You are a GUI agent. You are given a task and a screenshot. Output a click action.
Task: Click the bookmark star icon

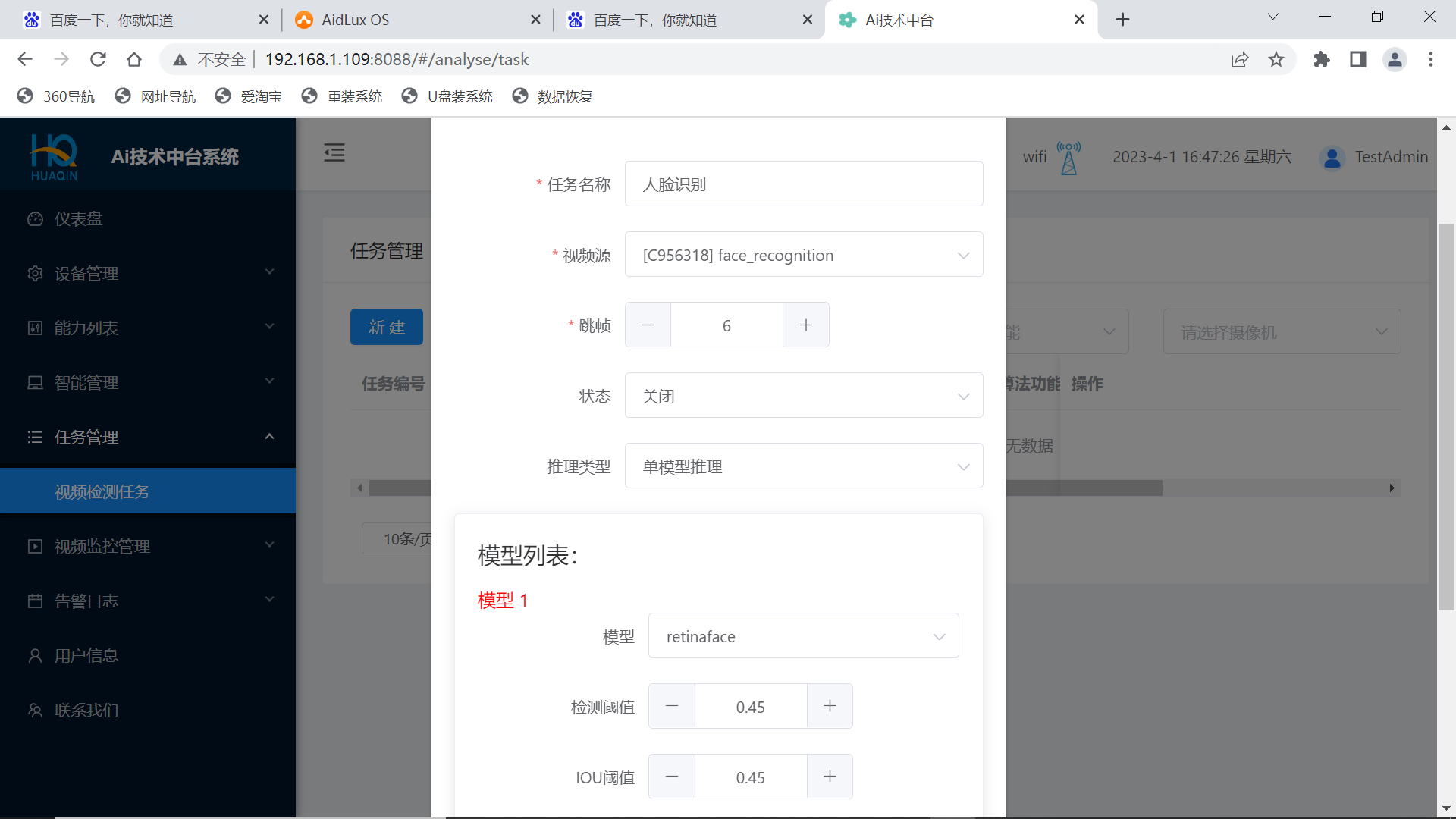click(x=1276, y=59)
